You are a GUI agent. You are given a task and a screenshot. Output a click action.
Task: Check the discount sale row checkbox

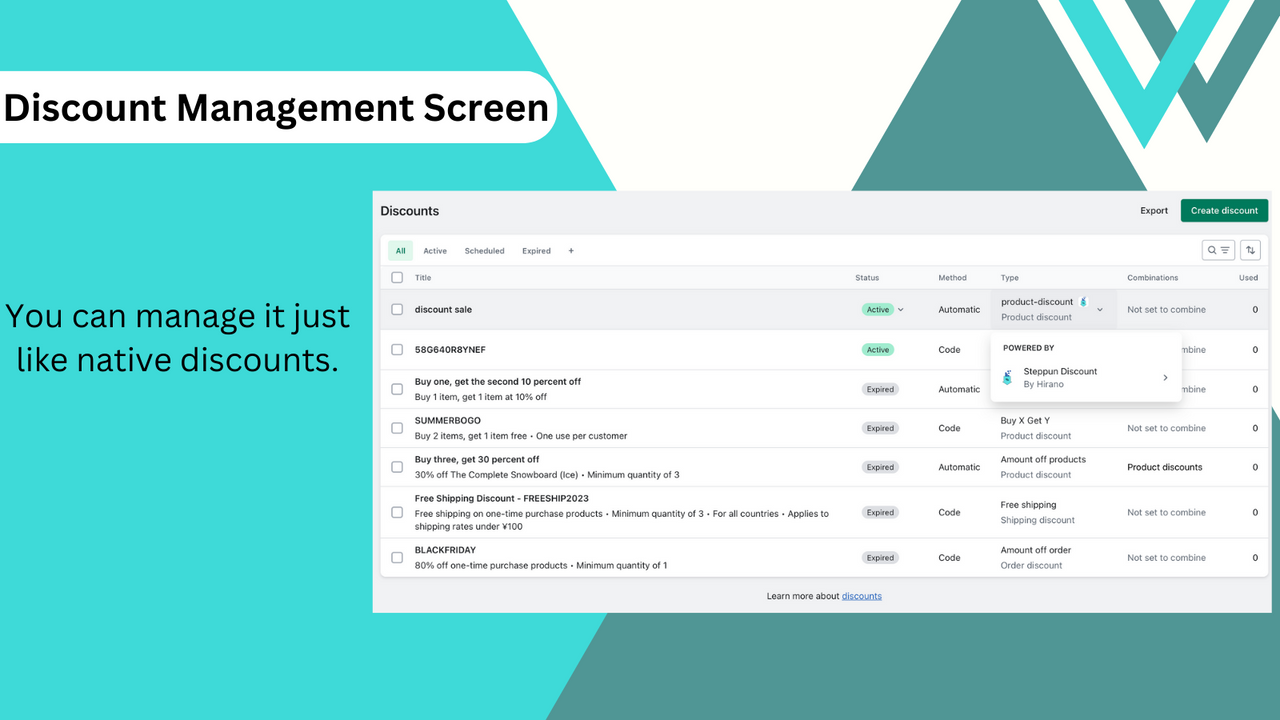point(396,309)
